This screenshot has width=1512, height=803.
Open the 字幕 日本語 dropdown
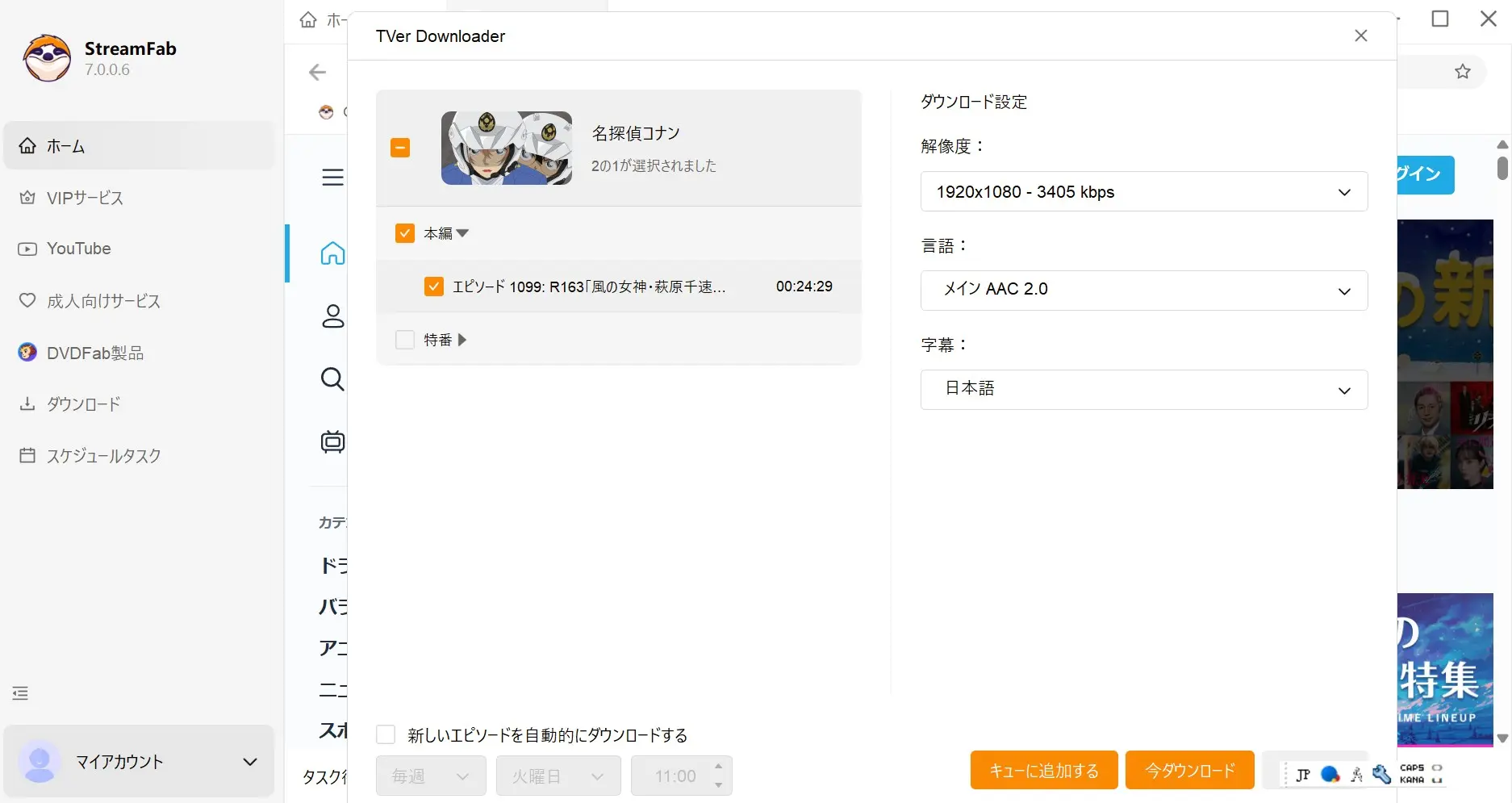tap(1144, 390)
